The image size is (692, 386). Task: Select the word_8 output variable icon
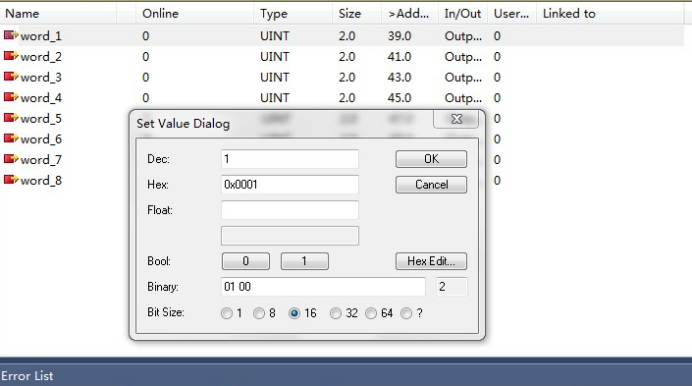click(11, 180)
